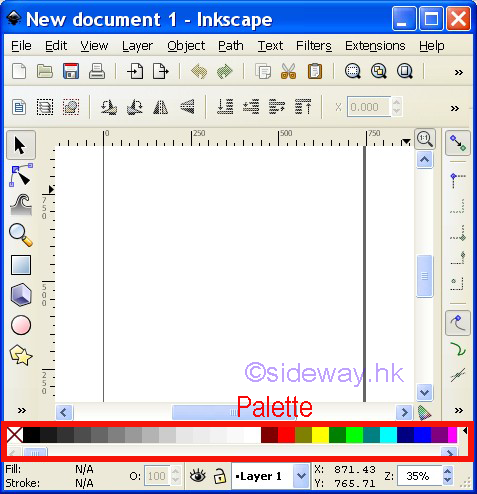The width and height of the screenshot is (477, 494).
Task: Click the vertical scrollbar down arrow
Action: pyautogui.click(x=424, y=392)
